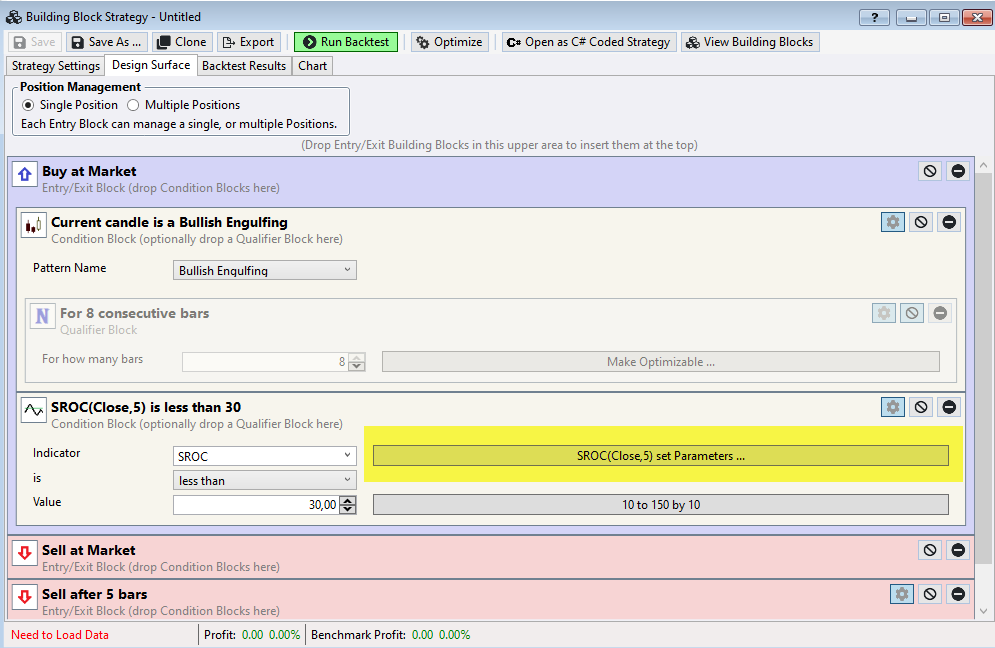Click the Make Optimizable button
995x648 pixels.
(660, 361)
